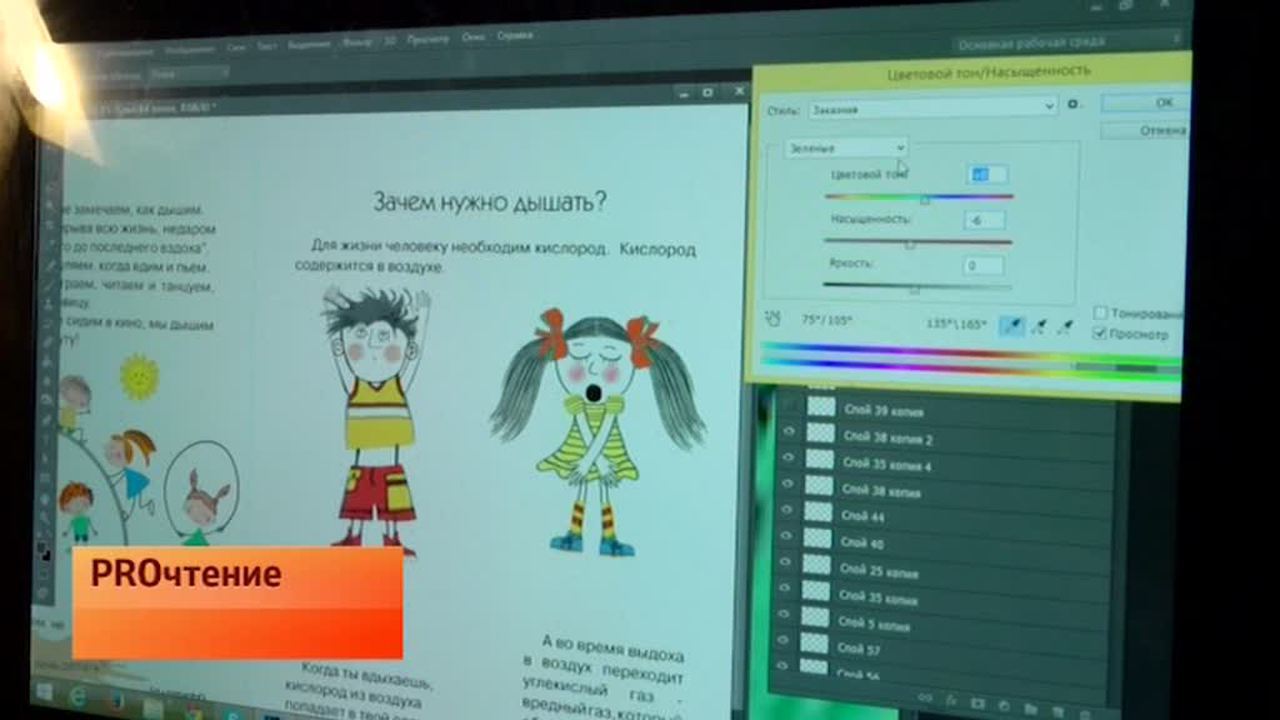Click the Цветовой тон value field
The width and height of the screenshot is (1280, 720).
click(987, 175)
